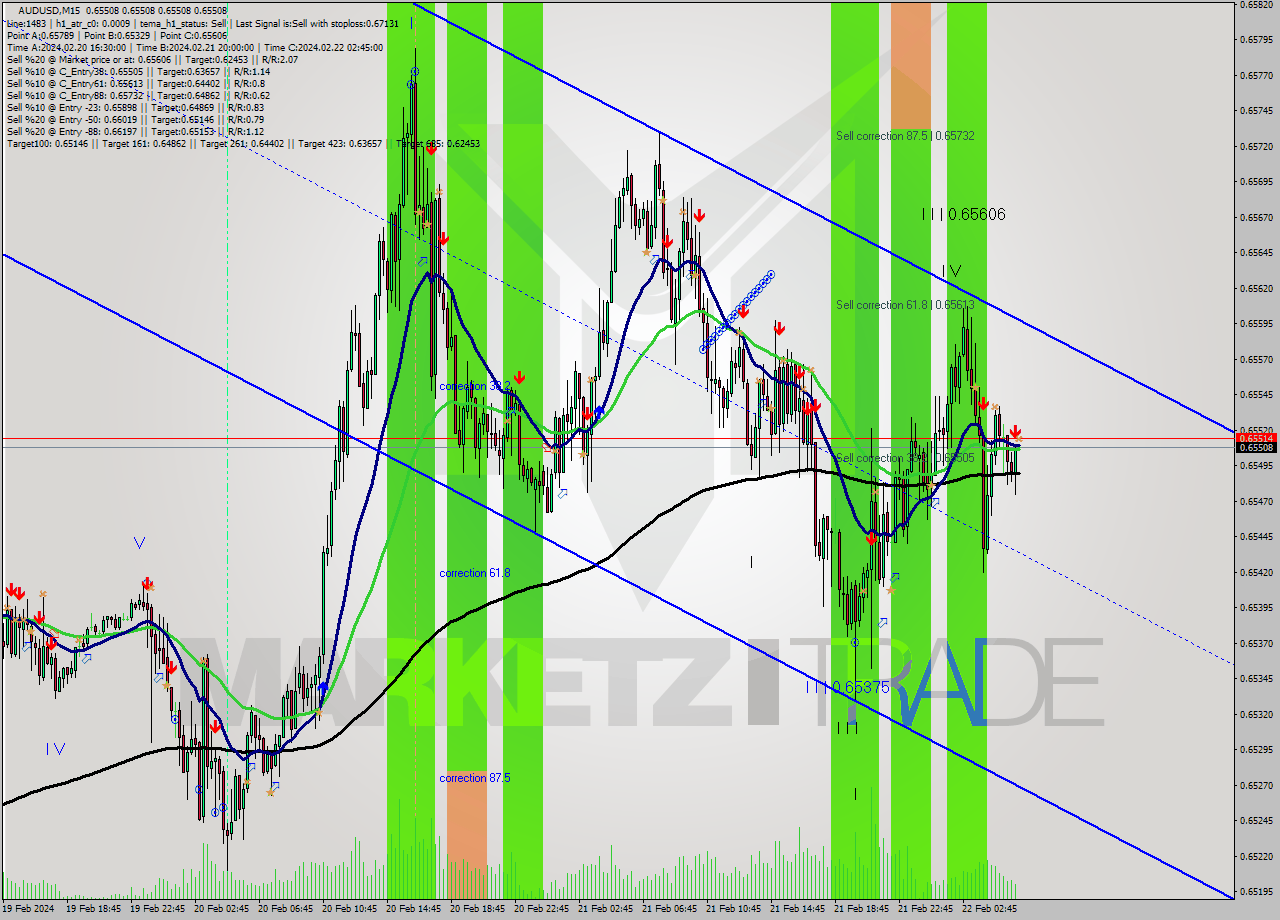Click the '21 Feb 14:45' time label
The image size is (1280, 920).
(x=798, y=909)
